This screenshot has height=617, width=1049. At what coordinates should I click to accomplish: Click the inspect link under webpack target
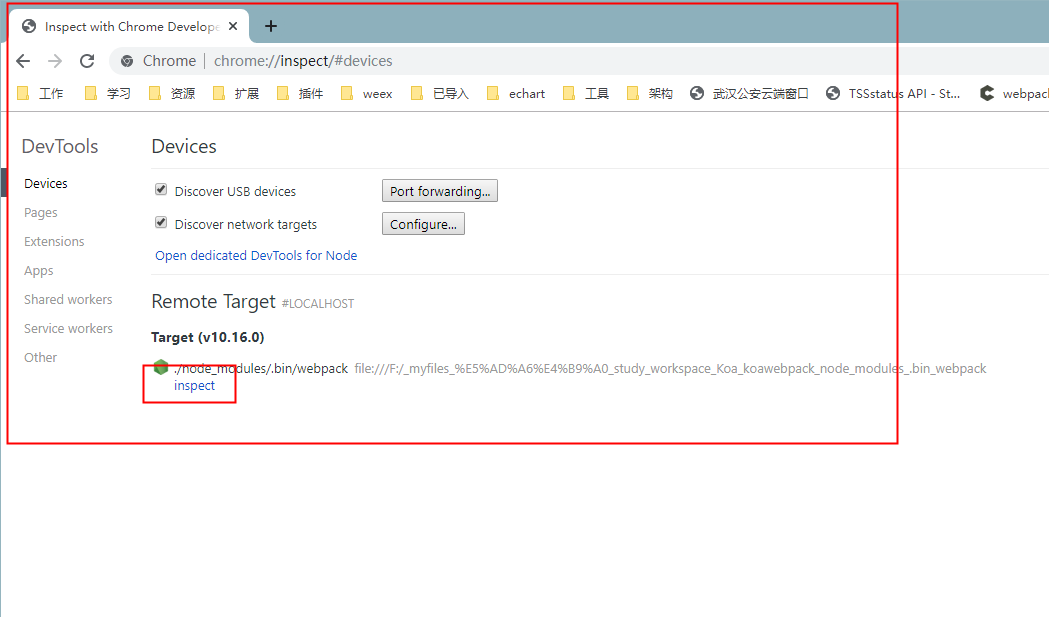194,385
